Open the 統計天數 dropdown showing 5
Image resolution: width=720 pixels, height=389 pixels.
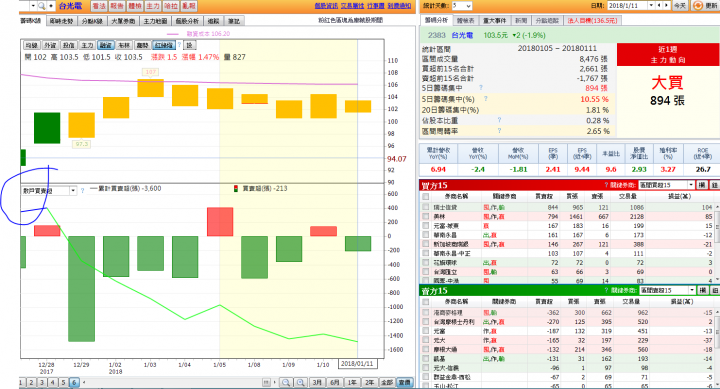point(461,6)
